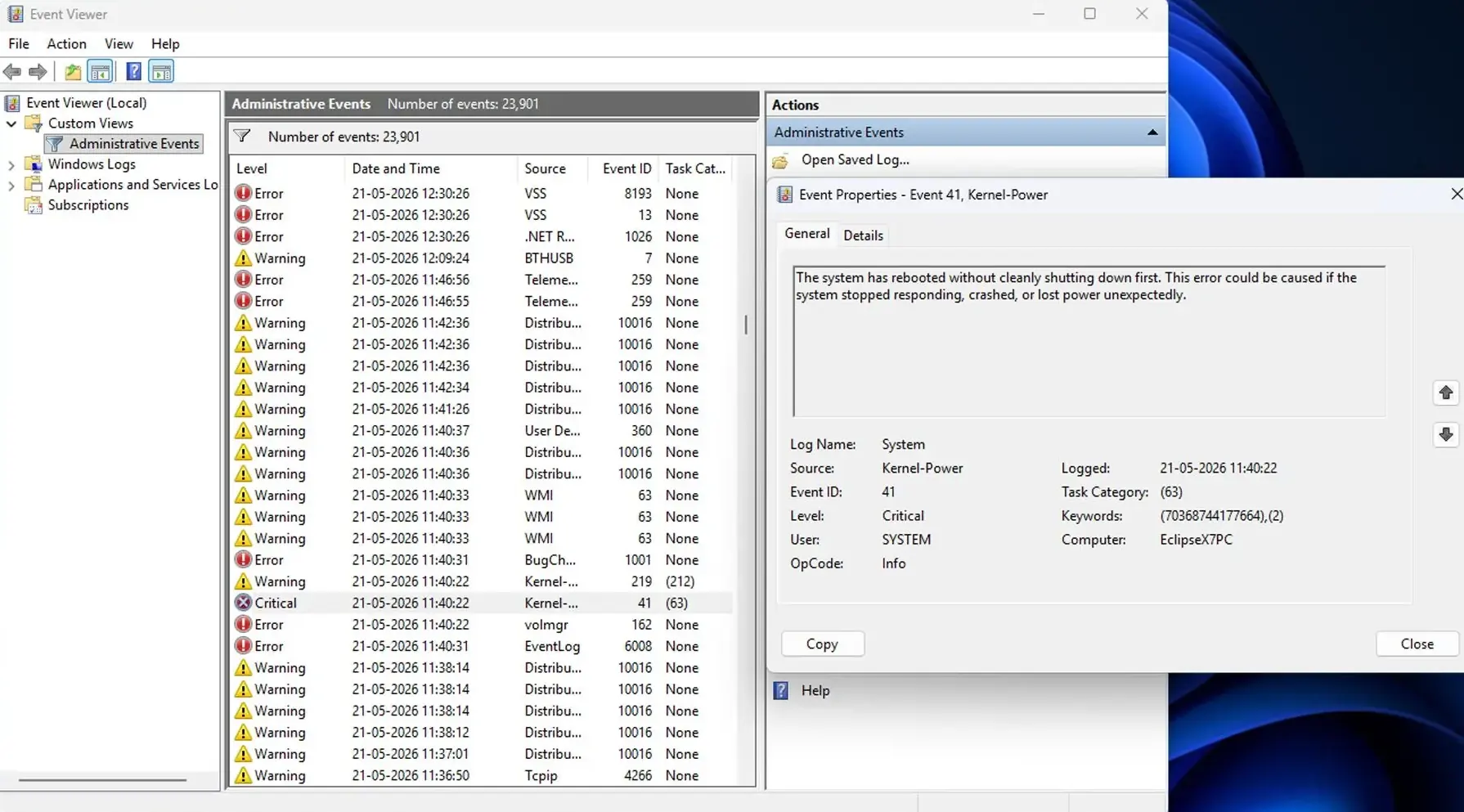Click the event list vertical scrollbar thumb
The width and height of the screenshot is (1464, 812).
(746, 325)
